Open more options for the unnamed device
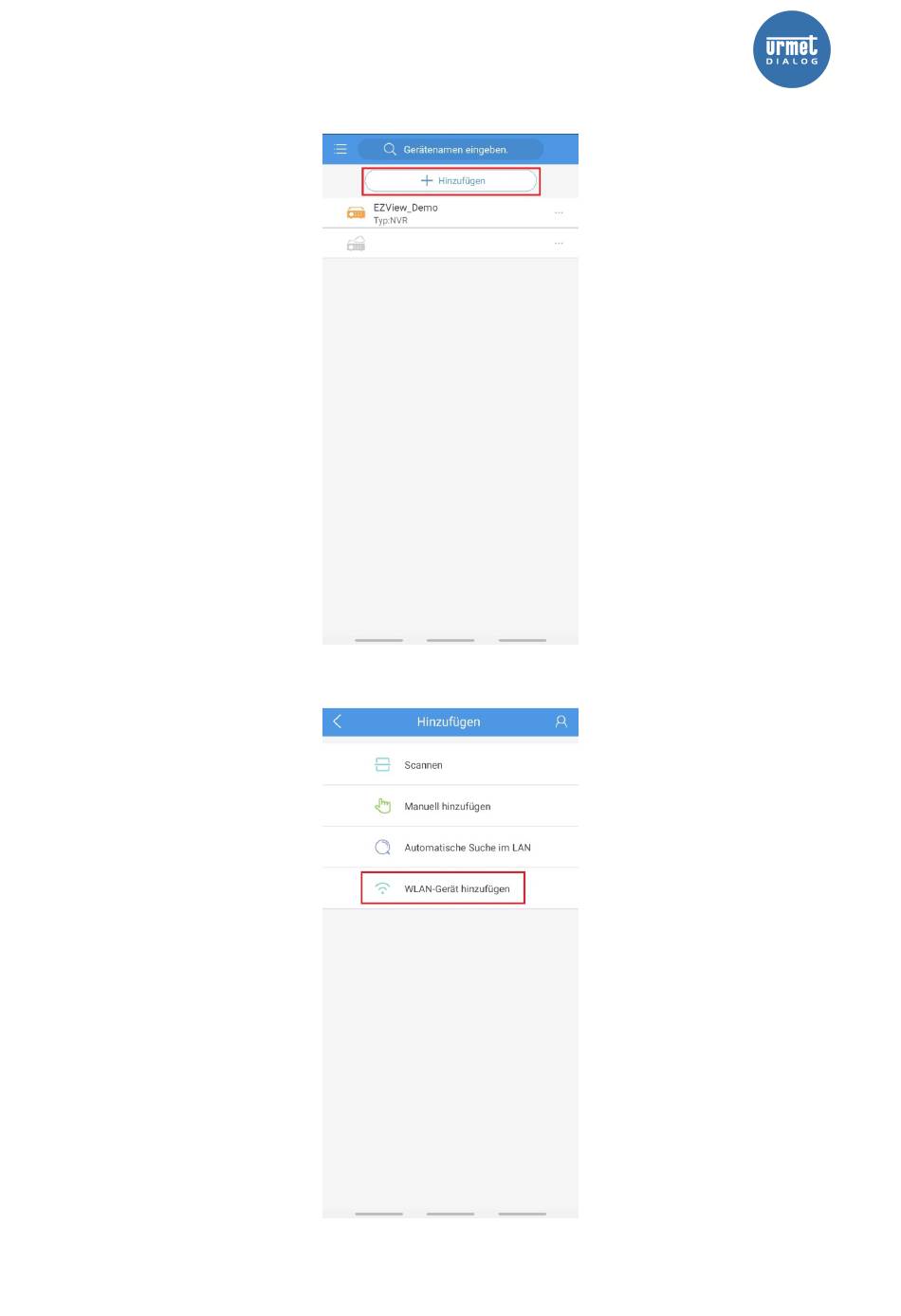The width and height of the screenshot is (901, 1316). (x=559, y=244)
